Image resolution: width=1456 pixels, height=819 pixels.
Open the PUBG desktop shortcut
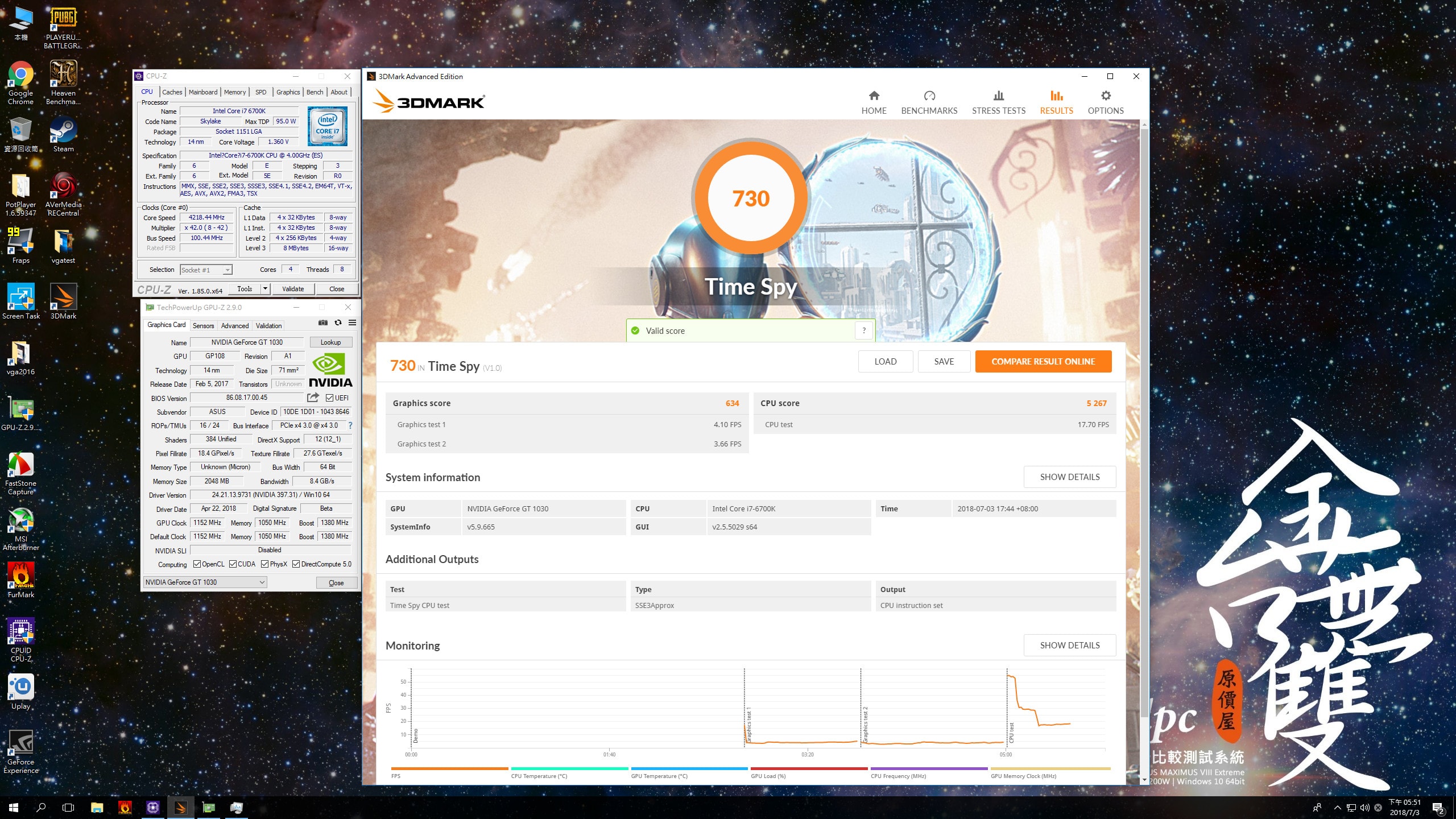click(x=63, y=27)
